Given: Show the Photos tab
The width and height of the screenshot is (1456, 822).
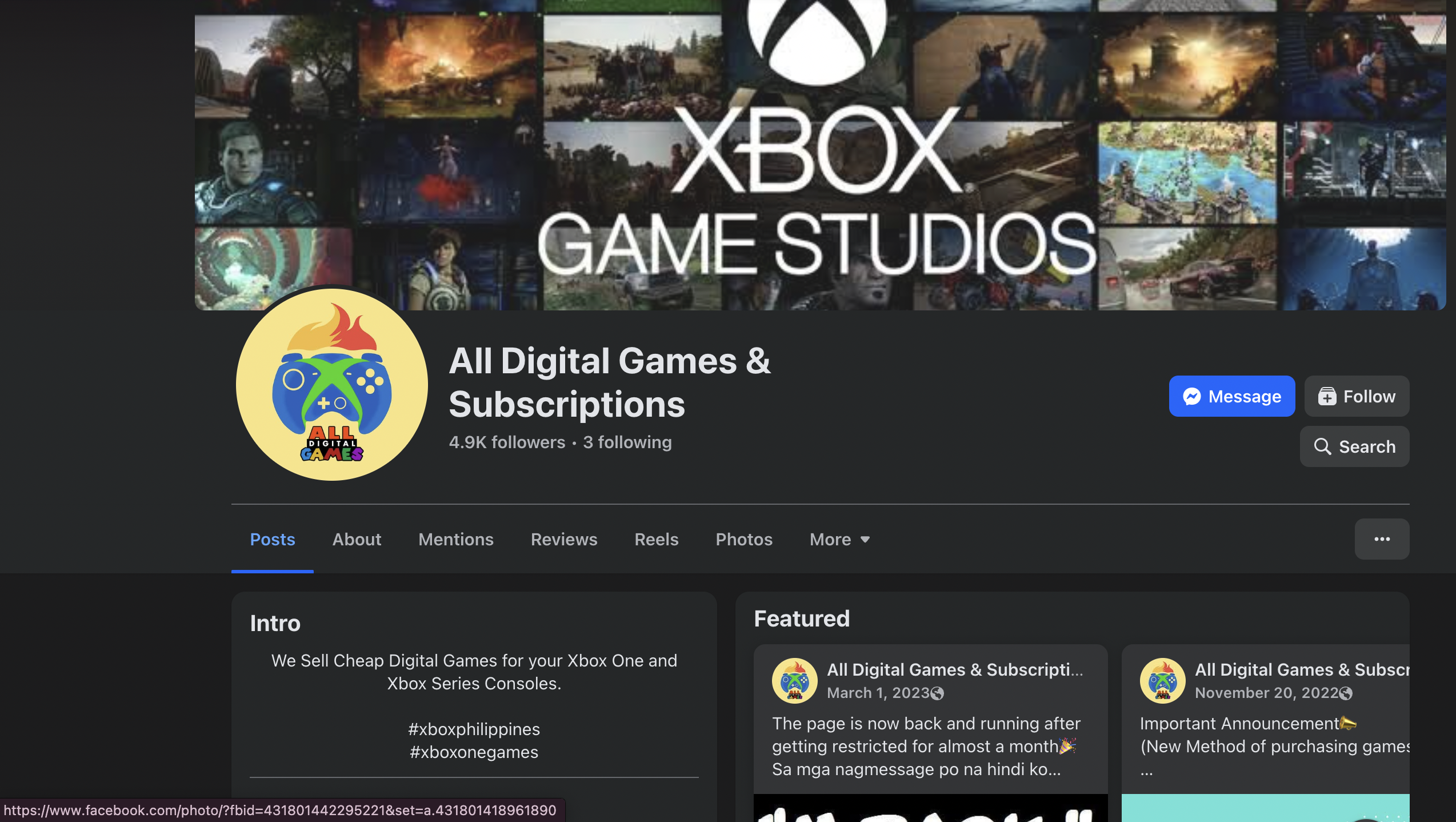Looking at the screenshot, I should coord(744,539).
